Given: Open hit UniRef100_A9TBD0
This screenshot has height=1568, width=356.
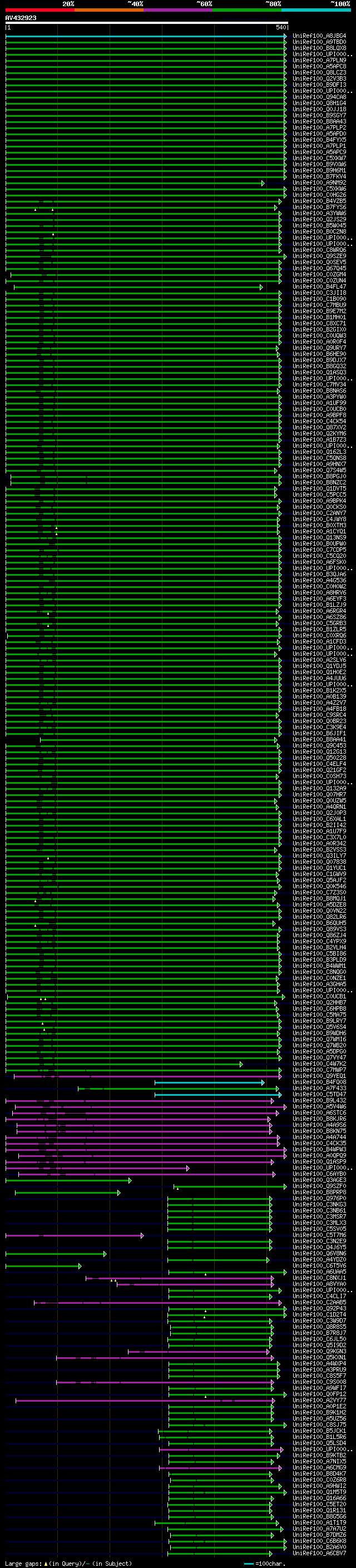Looking at the screenshot, I should pyautogui.click(x=319, y=42).
